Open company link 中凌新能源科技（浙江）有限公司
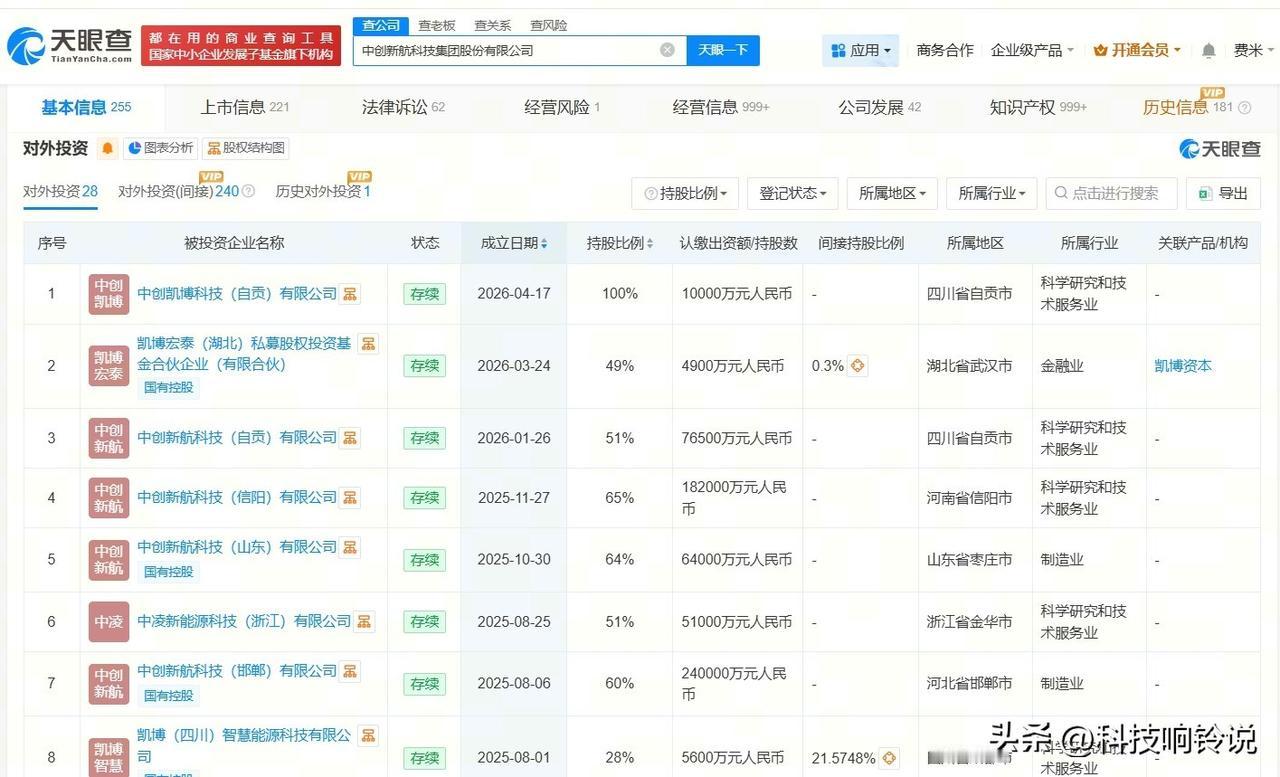Viewport: 1280px width, 777px height. click(x=244, y=622)
